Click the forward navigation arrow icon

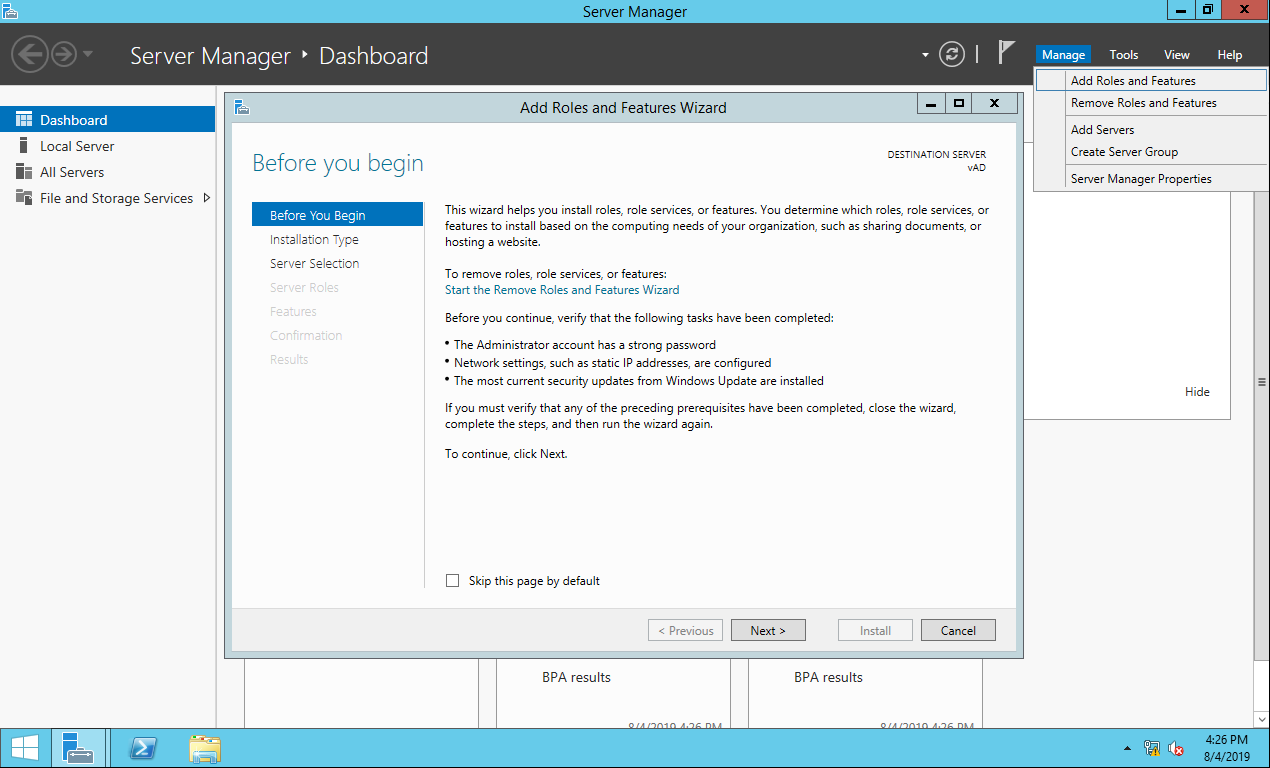pos(64,54)
